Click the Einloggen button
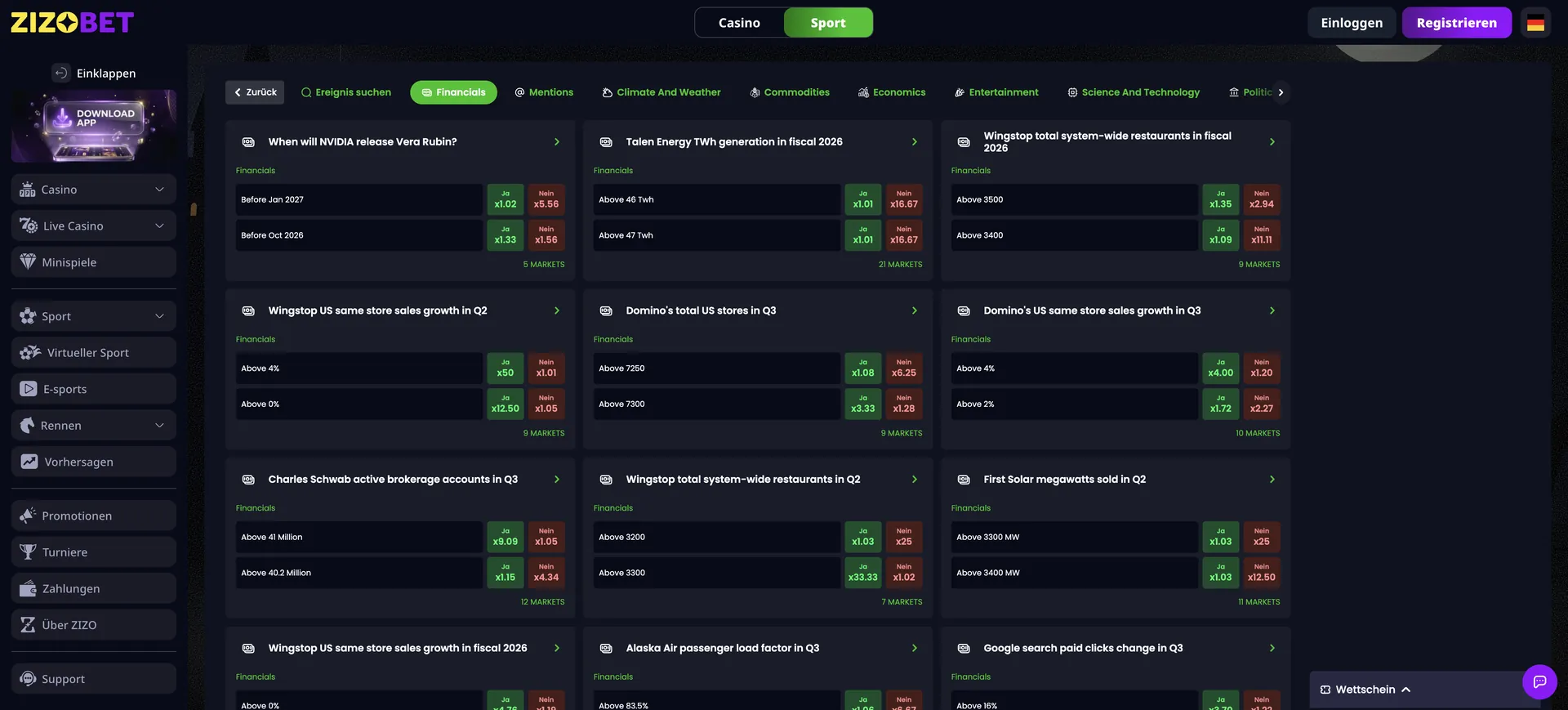 pos(1352,23)
